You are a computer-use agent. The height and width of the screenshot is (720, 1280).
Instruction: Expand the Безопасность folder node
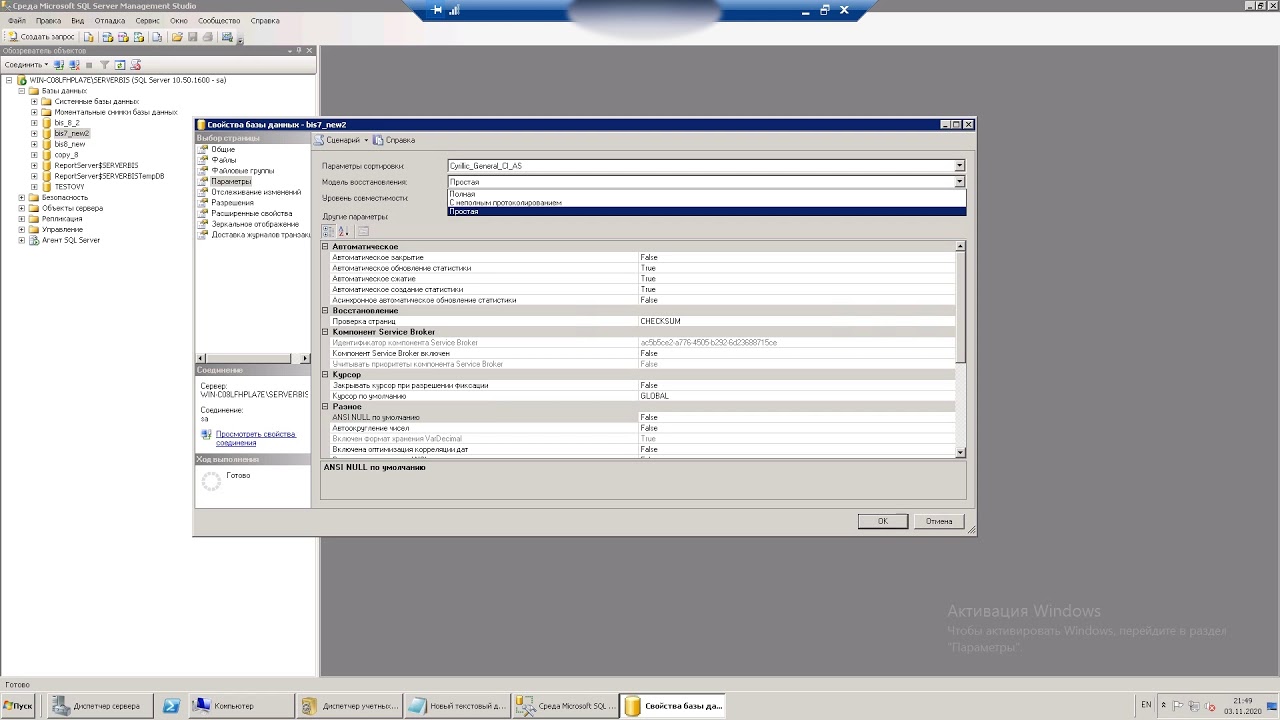click(x=22, y=197)
